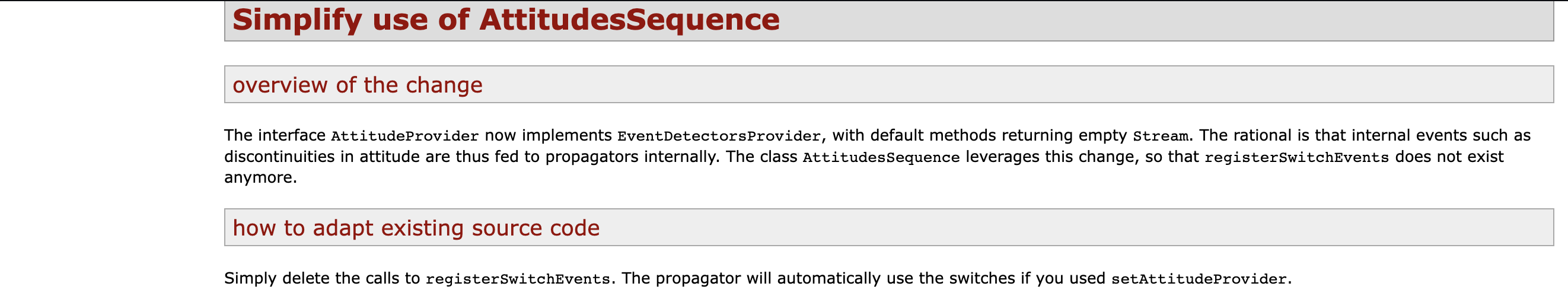Click the words 'The interface' starting the overview
The image size is (1568, 299).
[x=275, y=135]
